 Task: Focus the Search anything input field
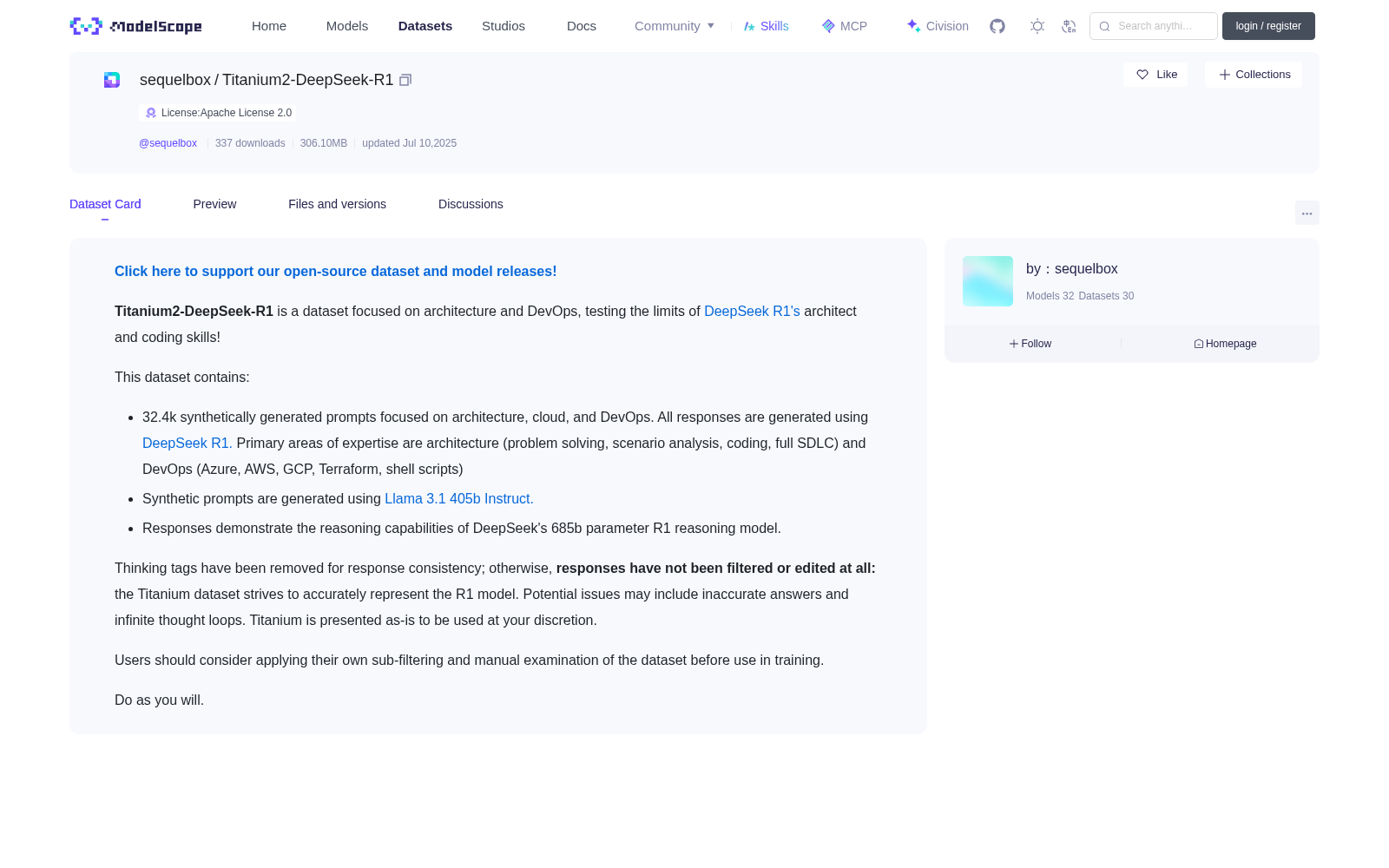[1154, 26]
